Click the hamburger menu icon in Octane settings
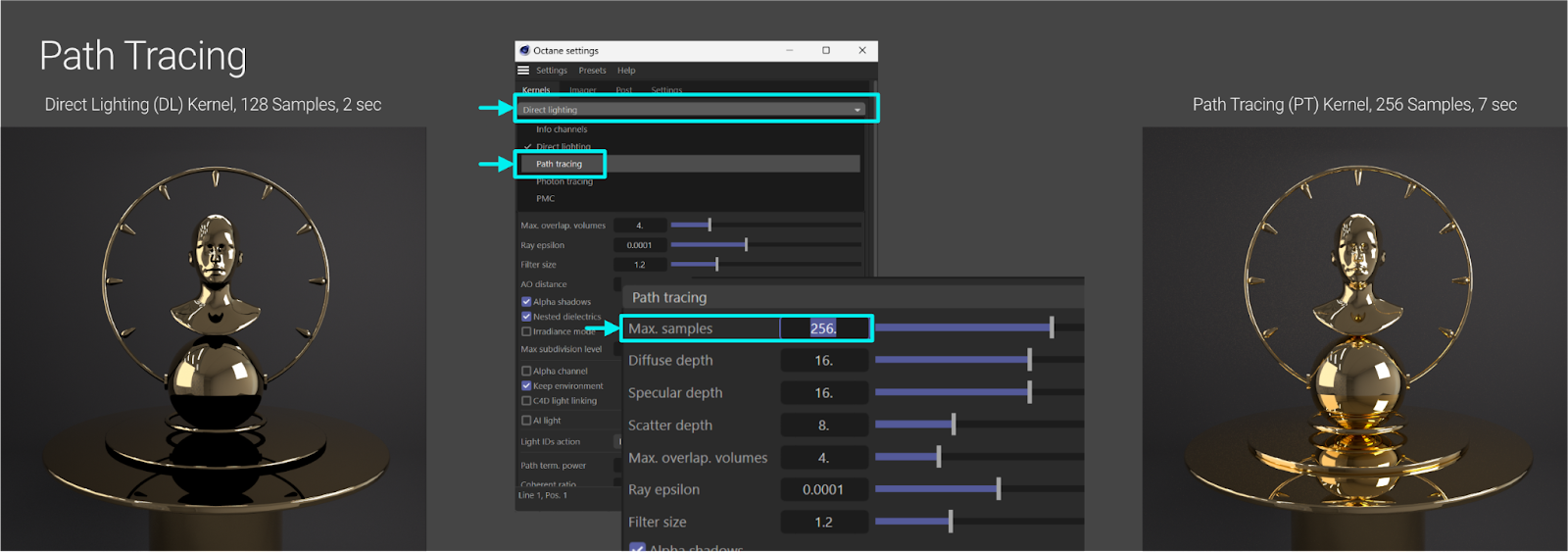Image resolution: width=1568 pixels, height=552 pixels. click(523, 71)
